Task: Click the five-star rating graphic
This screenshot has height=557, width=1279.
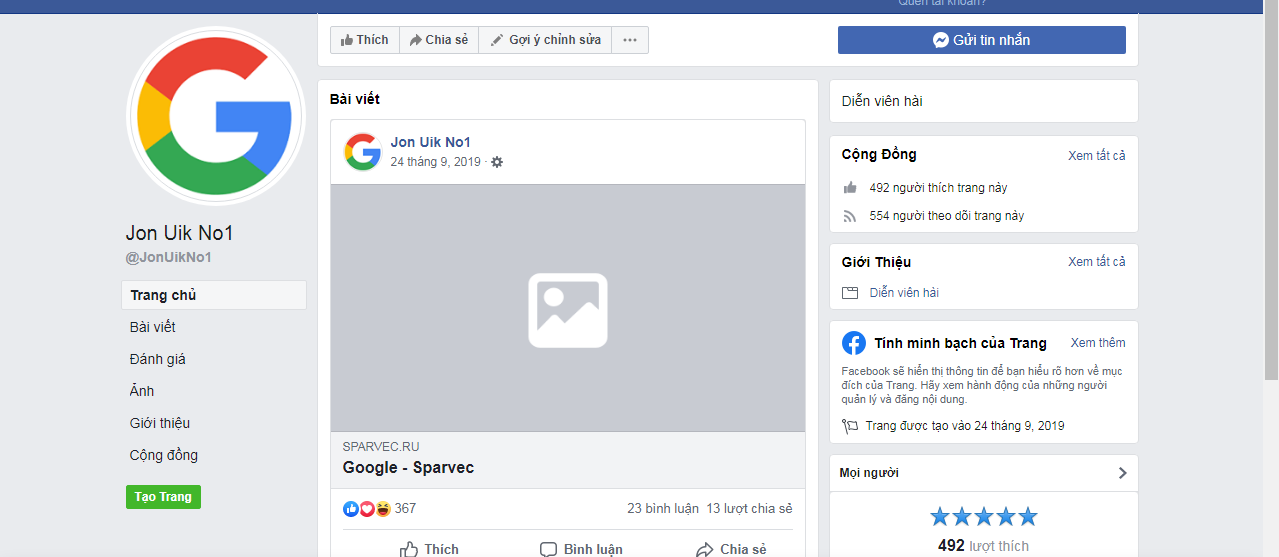Action: (984, 517)
